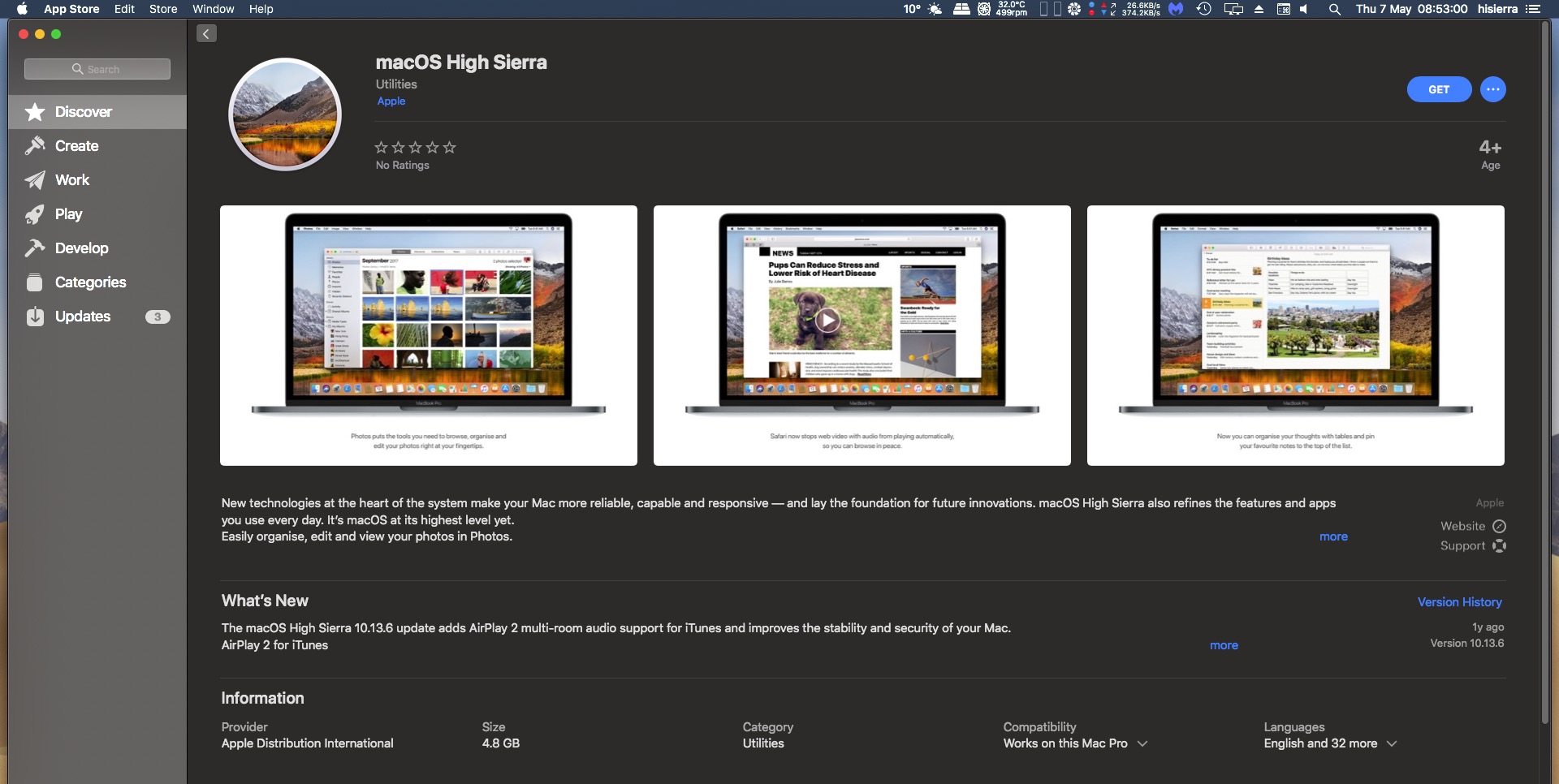Click the Support link
This screenshot has height=784, width=1559.
tap(1463, 545)
